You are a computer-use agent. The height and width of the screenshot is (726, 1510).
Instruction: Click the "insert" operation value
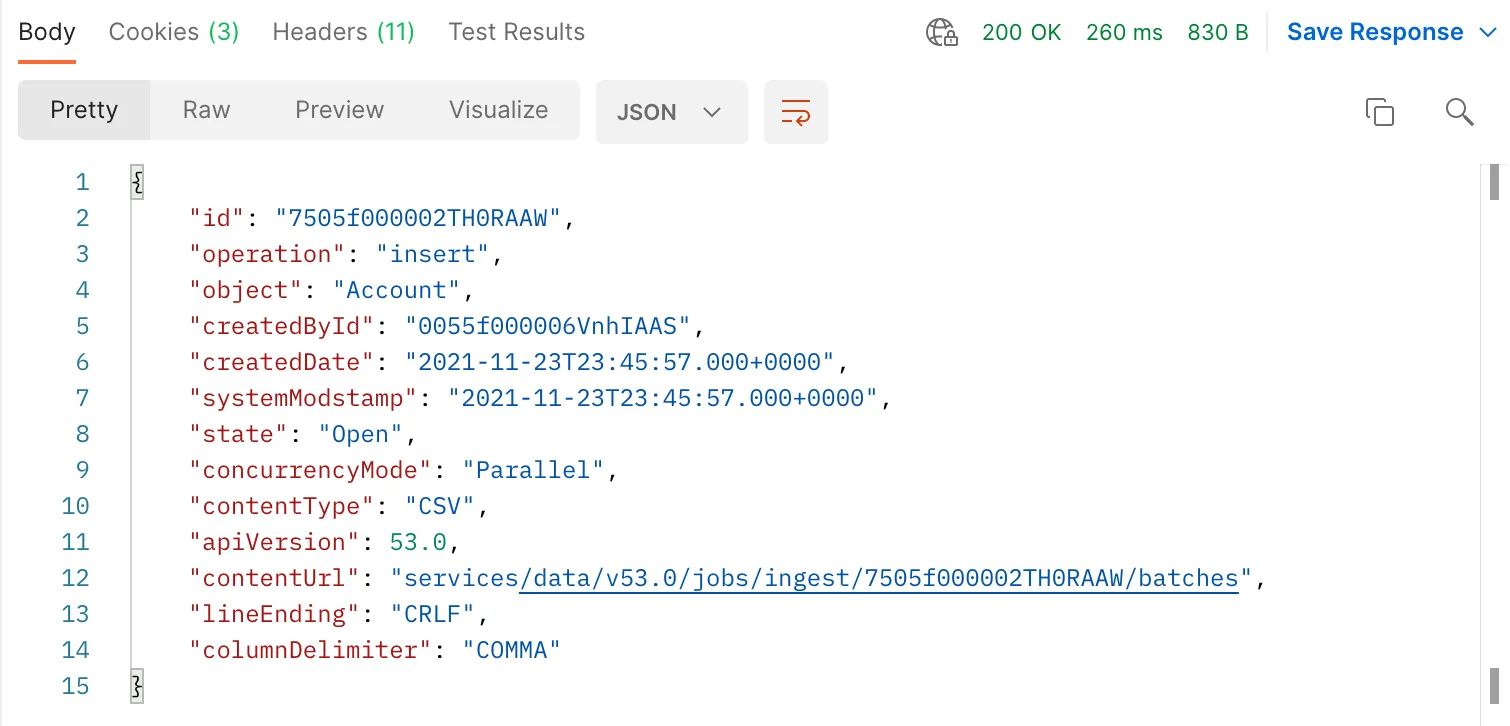(433, 254)
